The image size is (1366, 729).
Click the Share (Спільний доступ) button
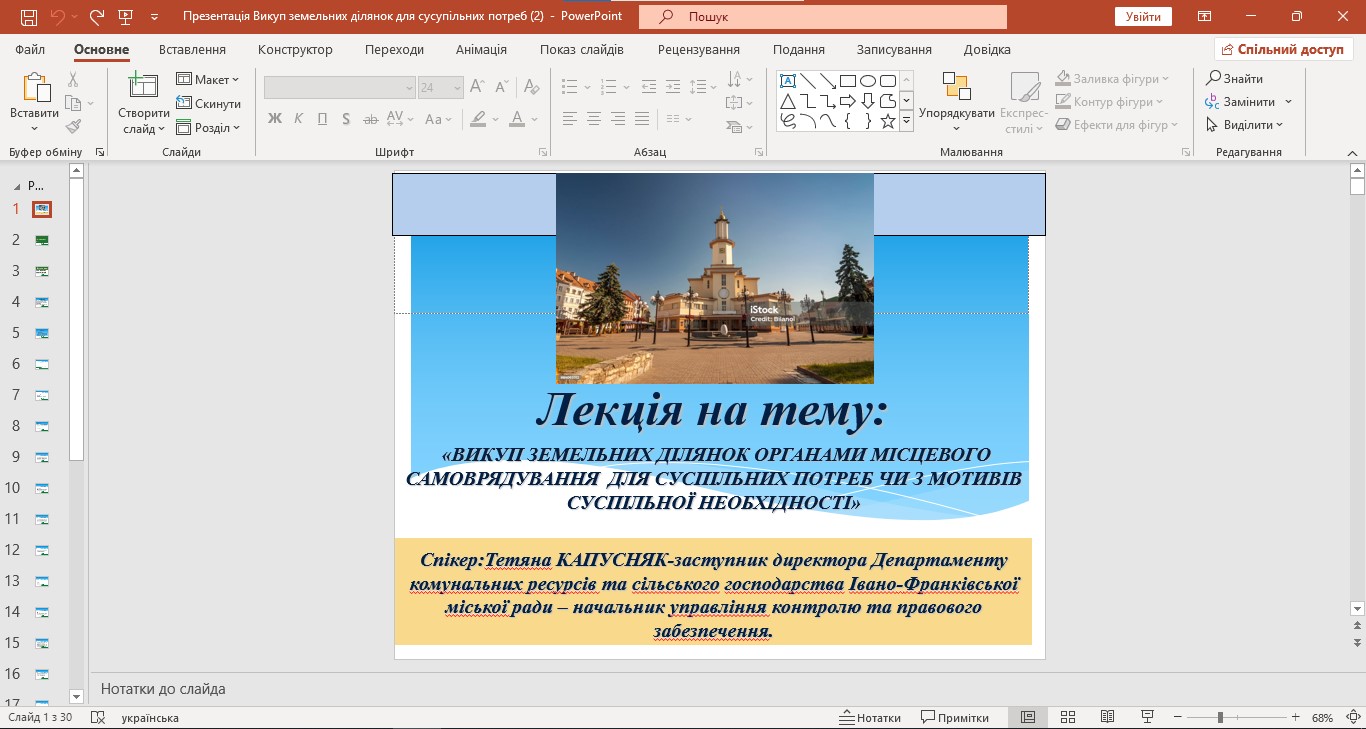(x=1283, y=50)
